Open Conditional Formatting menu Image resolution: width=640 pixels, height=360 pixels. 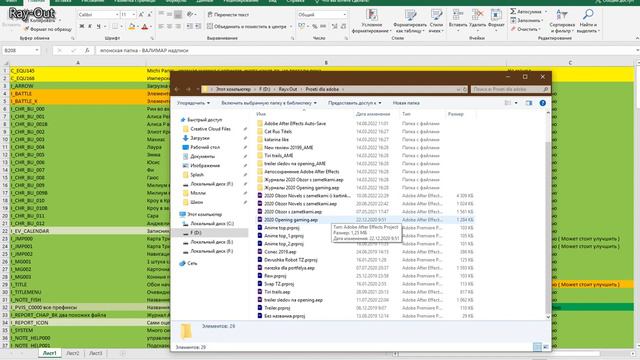(x=371, y=21)
